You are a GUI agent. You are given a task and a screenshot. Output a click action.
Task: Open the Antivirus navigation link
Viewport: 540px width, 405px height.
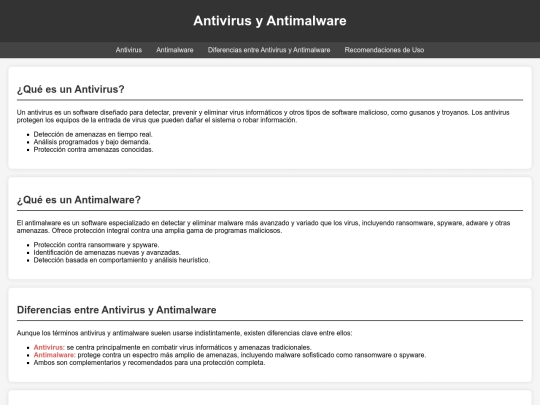(x=129, y=50)
